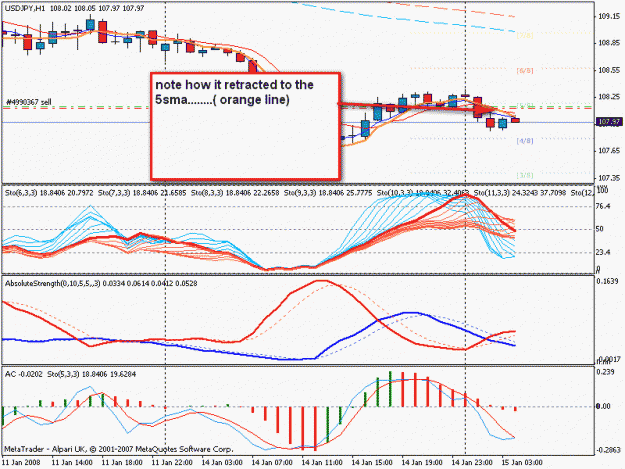This screenshot has height=469, width=625.
Task: Select the [7/8] Murrey level label
Action: tap(525, 35)
